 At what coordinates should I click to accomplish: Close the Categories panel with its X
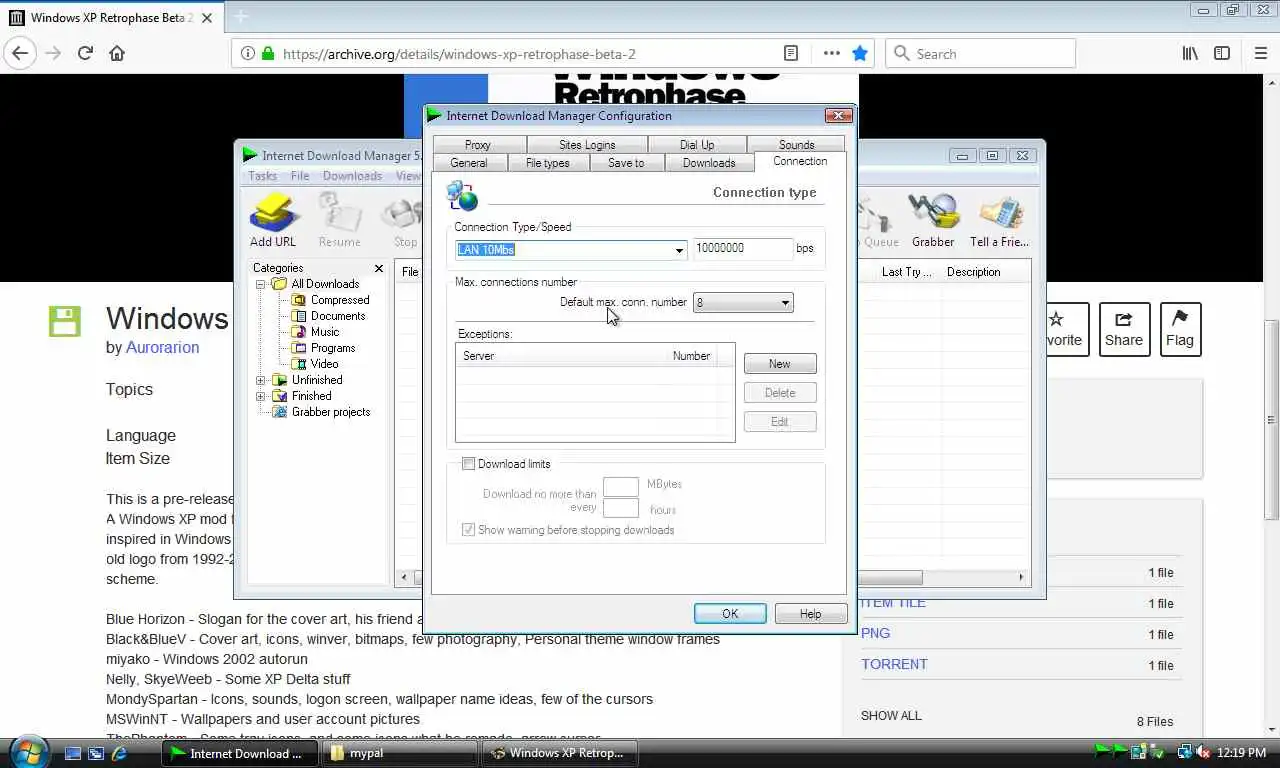click(379, 268)
